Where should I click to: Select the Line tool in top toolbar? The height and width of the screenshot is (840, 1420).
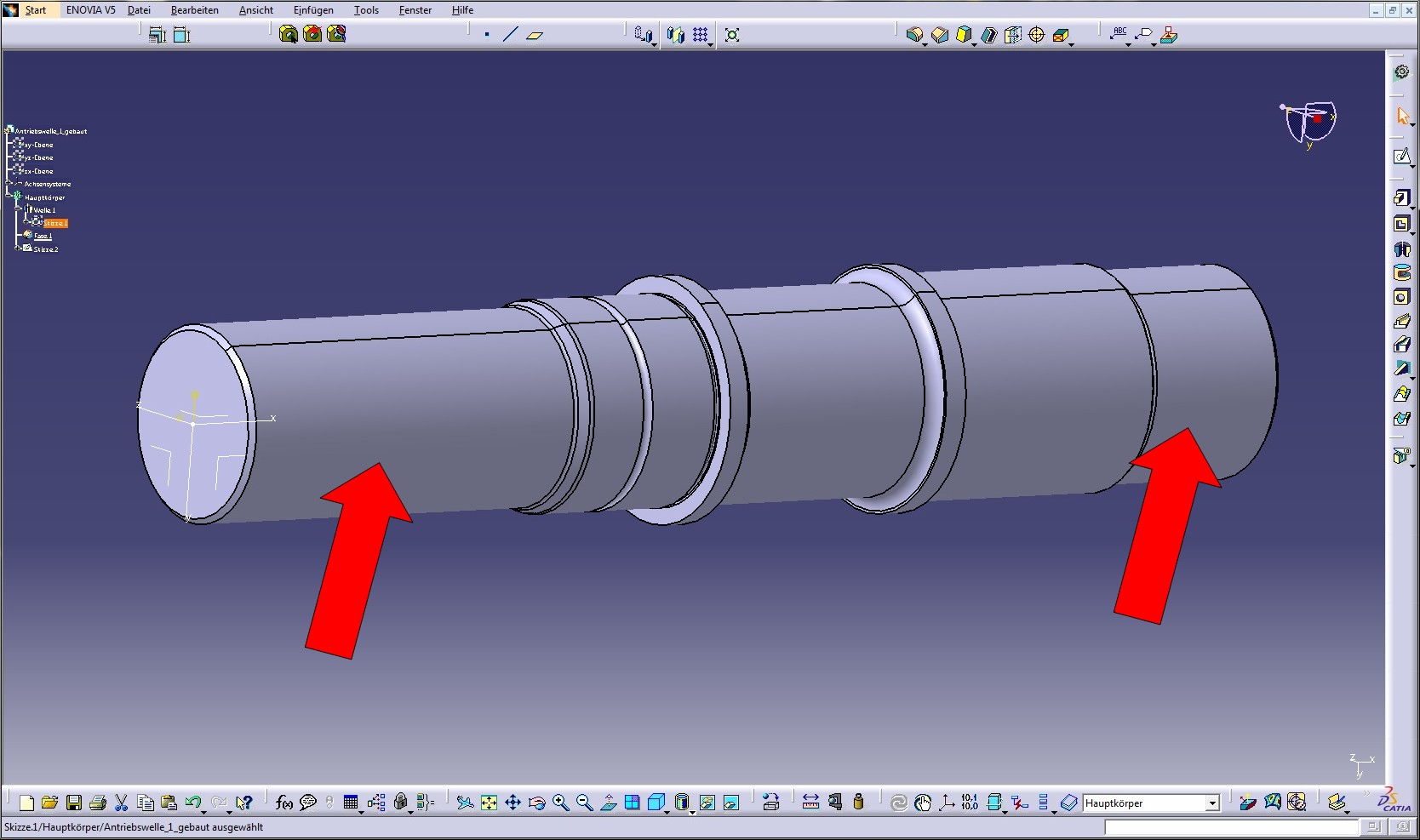click(x=510, y=35)
